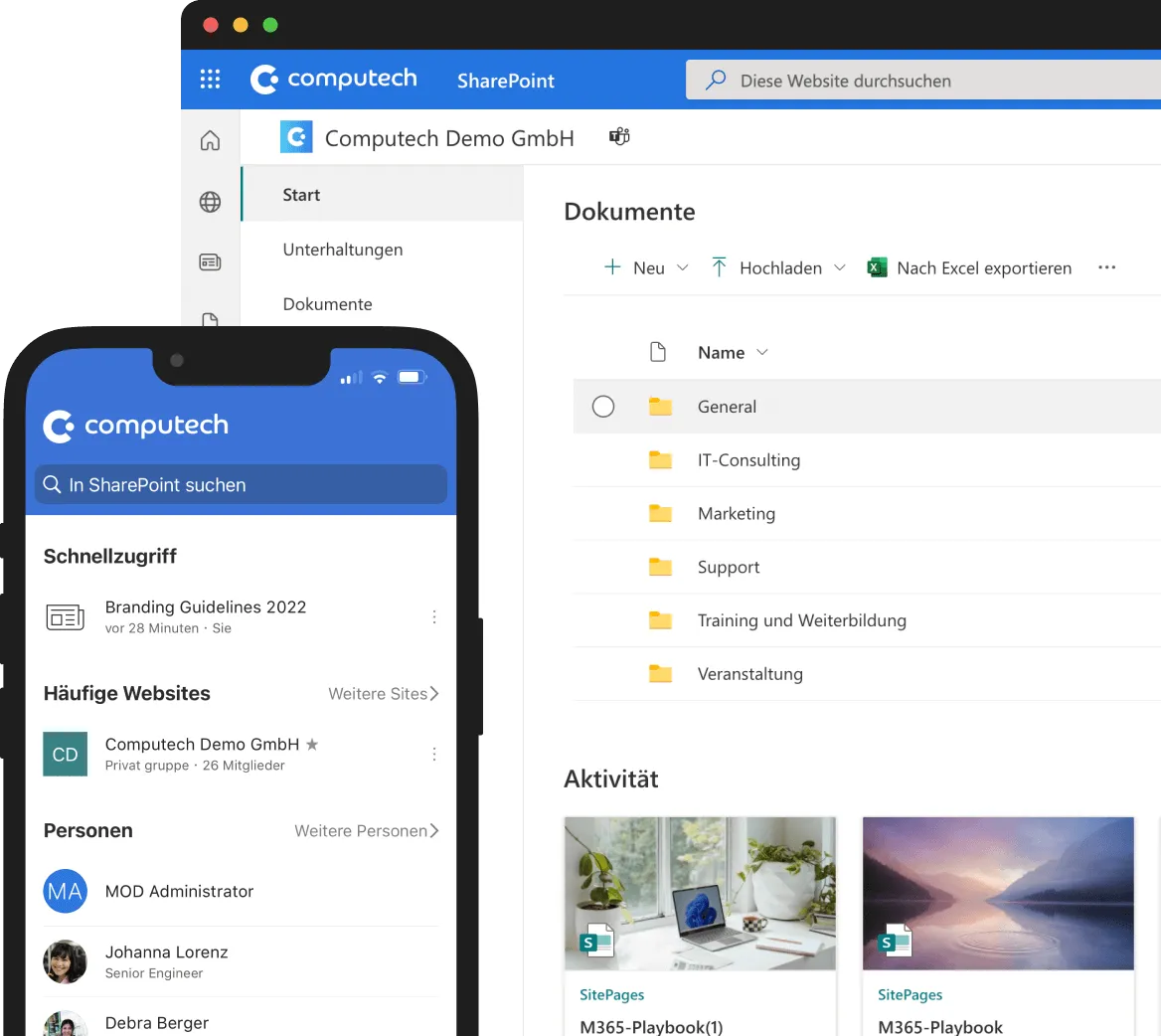Open the globe sites icon in left rail

coord(211,202)
